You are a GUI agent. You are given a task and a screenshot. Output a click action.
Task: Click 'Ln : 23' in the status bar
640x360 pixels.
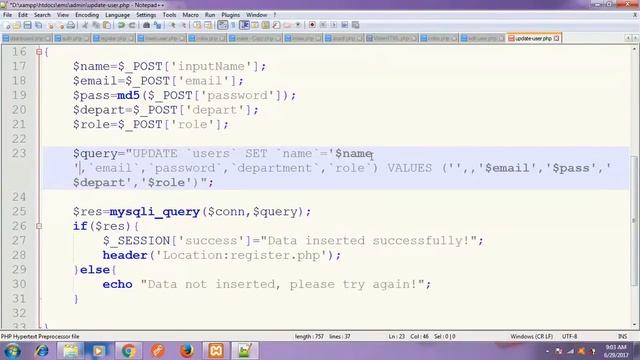[397, 337]
